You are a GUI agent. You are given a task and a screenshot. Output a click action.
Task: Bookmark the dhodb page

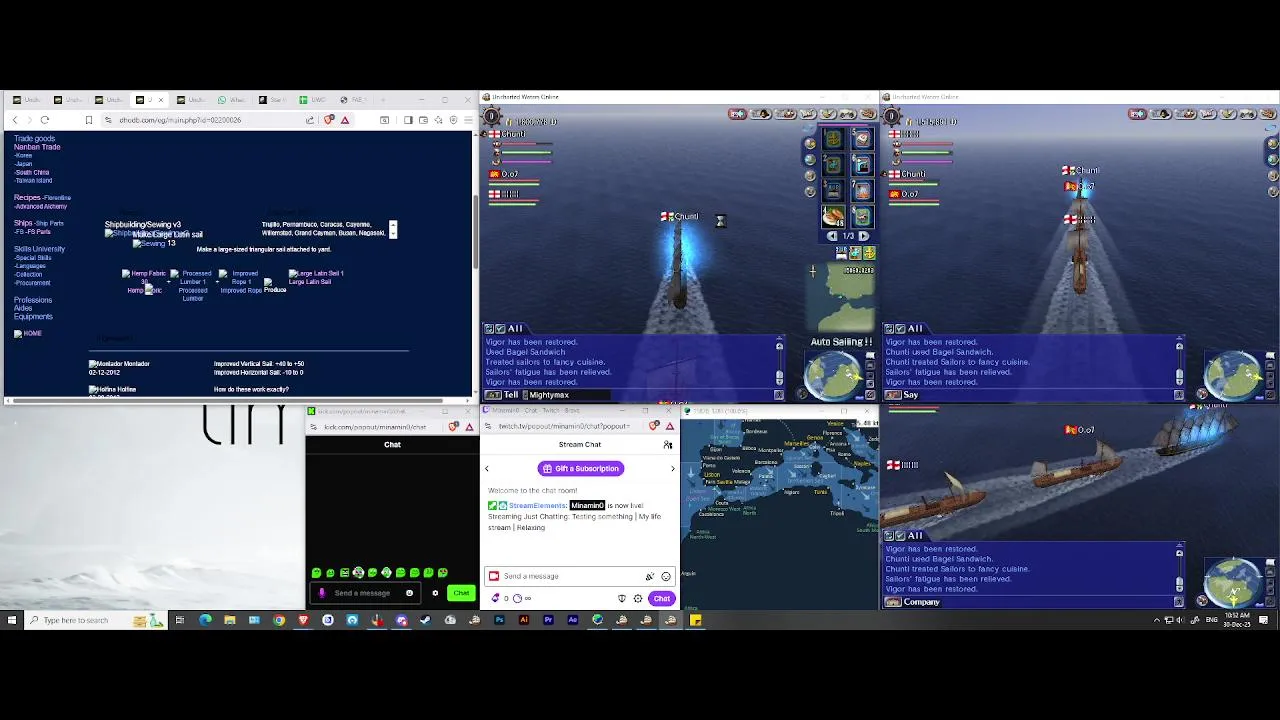tap(88, 120)
